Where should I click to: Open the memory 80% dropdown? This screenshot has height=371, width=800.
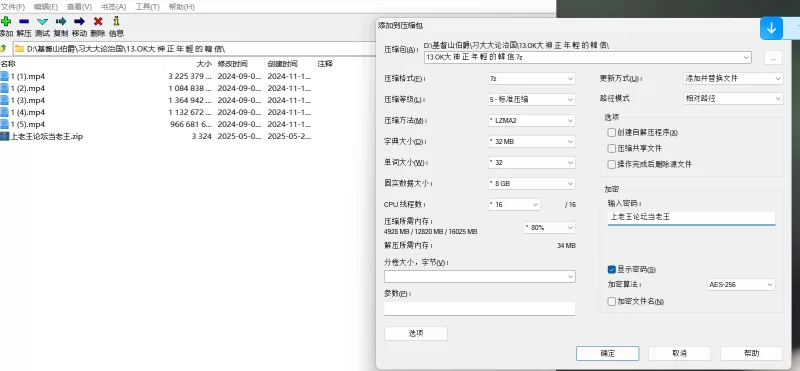tap(549, 228)
